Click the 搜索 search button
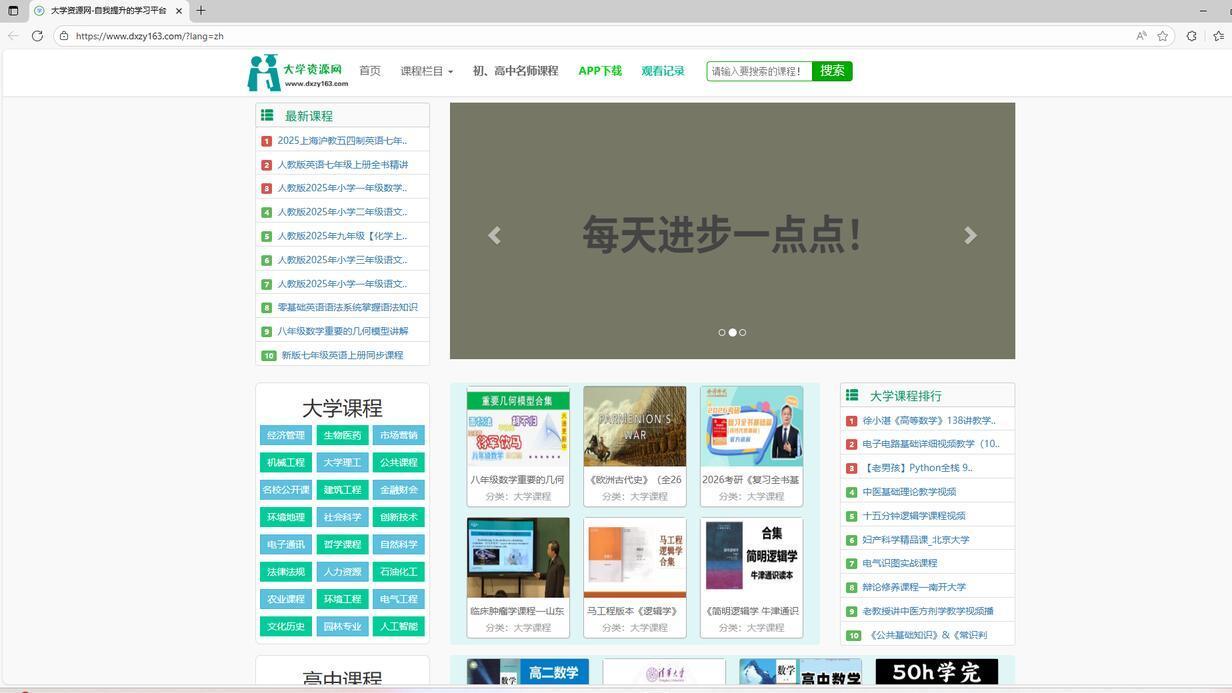 point(831,71)
